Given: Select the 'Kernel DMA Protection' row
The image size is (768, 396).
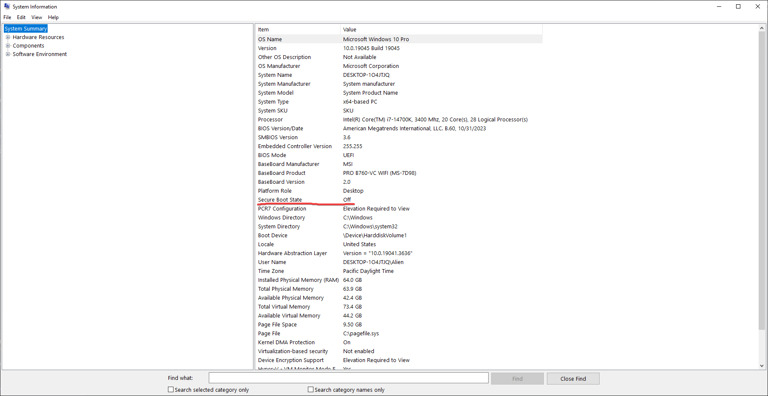Looking at the screenshot, I should [399, 342].
